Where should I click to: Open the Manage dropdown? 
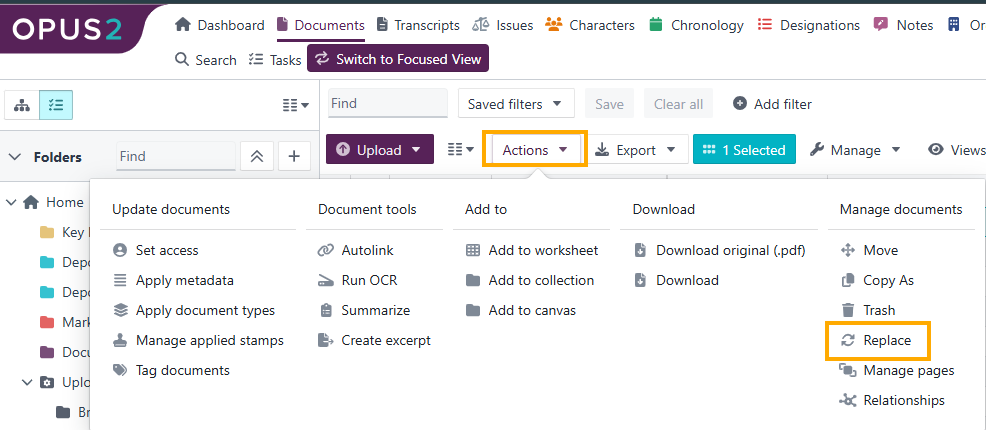coord(856,150)
